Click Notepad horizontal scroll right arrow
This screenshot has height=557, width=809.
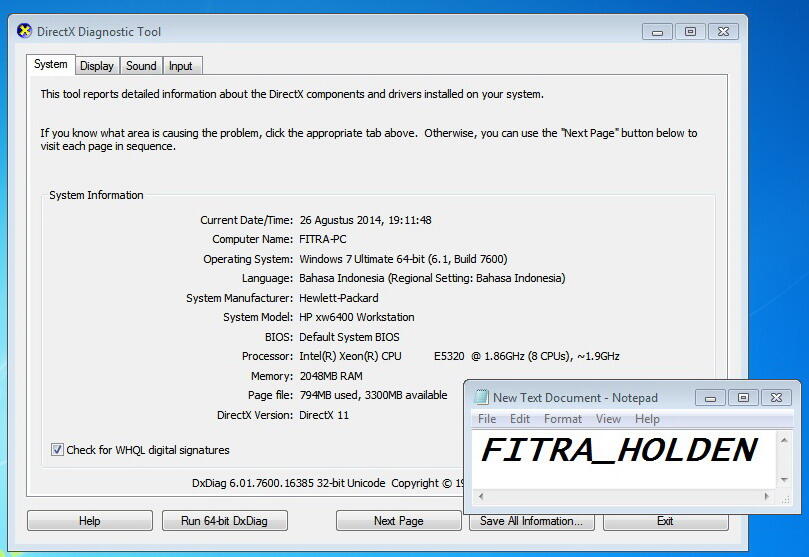[x=767, y=496]
